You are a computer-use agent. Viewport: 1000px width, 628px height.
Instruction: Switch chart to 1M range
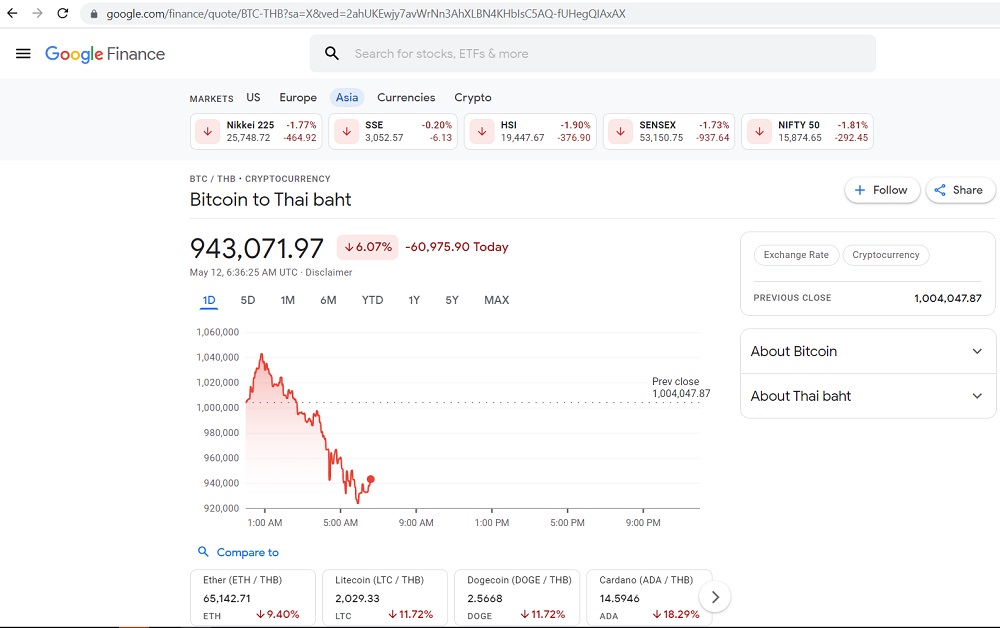click(x=288, y=300)
